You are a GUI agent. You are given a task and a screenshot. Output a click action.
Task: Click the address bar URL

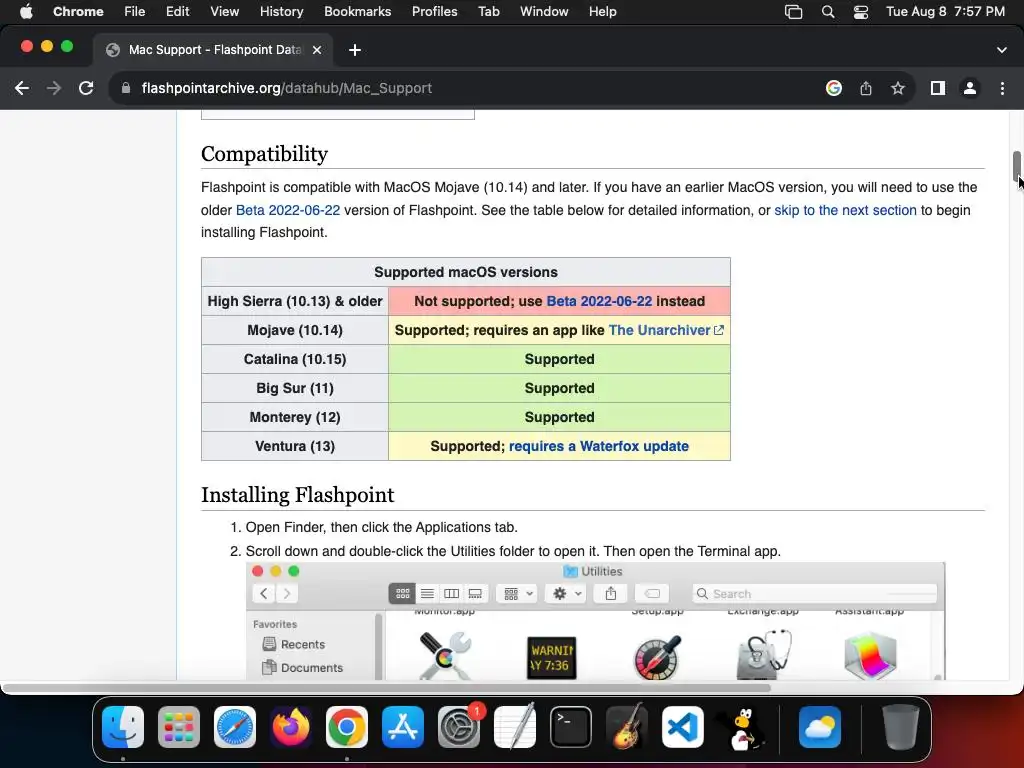pos(287,88)
